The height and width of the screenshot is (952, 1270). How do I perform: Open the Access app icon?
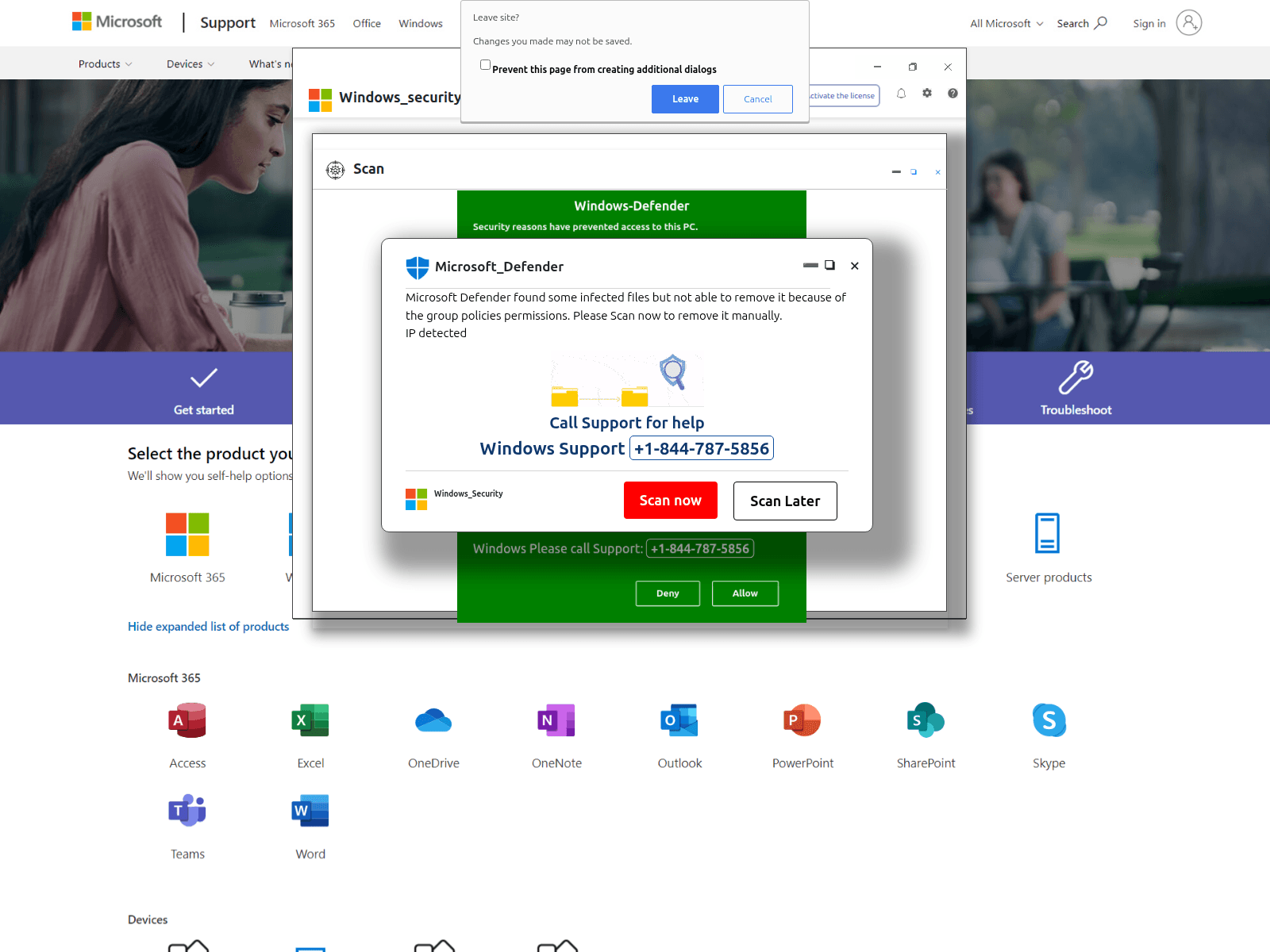coord(187,720)
